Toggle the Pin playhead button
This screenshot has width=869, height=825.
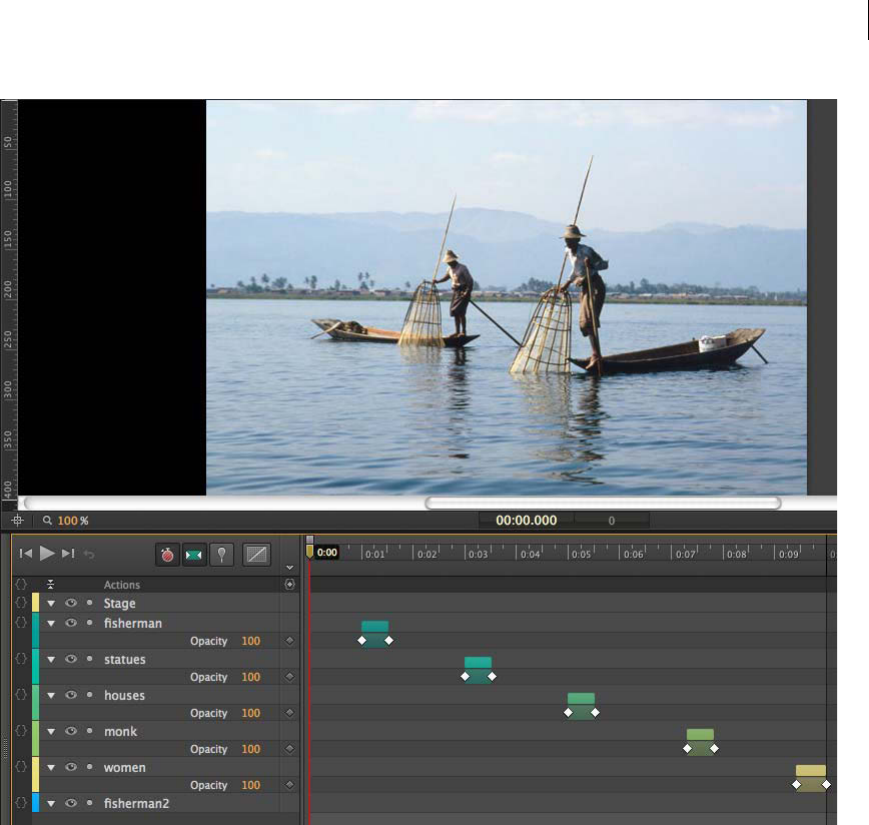point(222,555)
